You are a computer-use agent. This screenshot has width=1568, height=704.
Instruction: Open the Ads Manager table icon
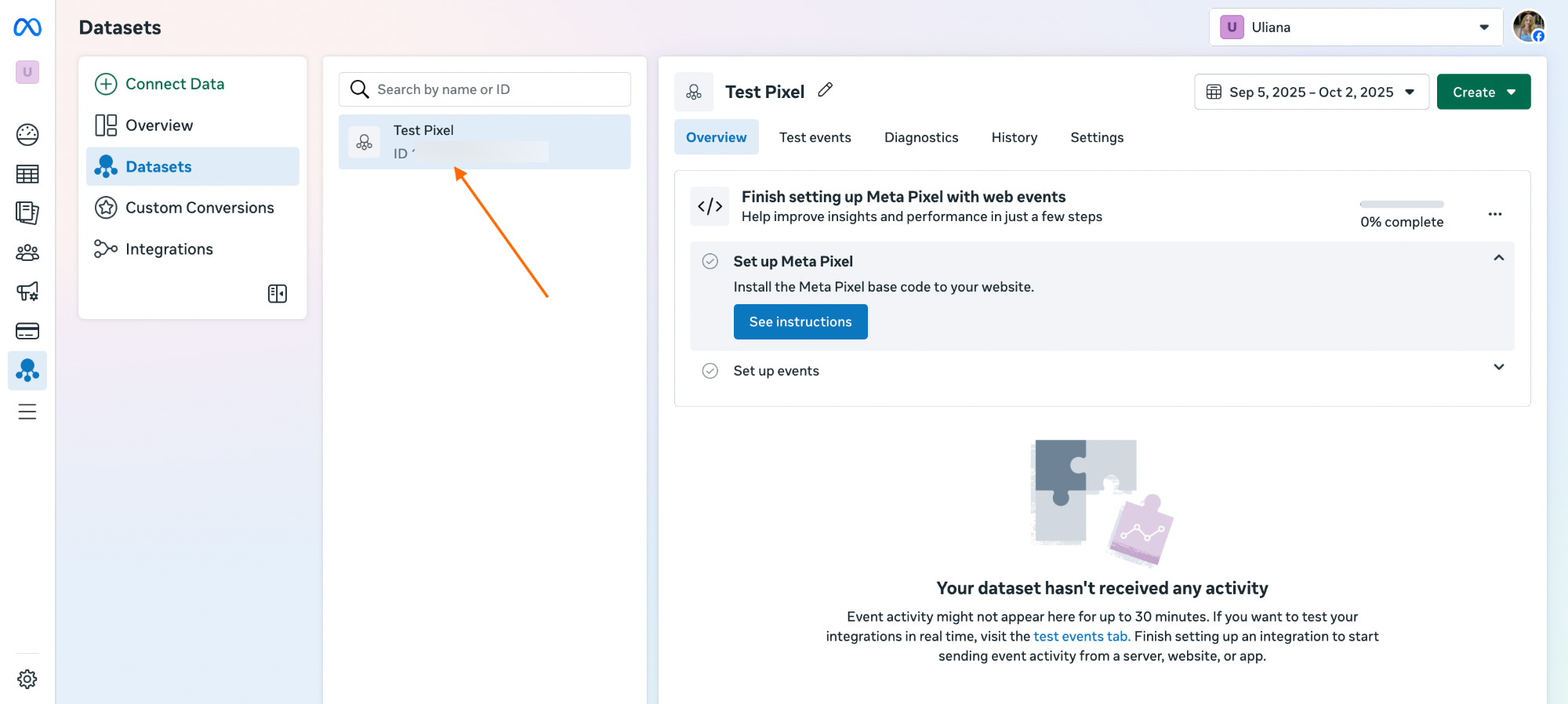(x=27, y=174)
